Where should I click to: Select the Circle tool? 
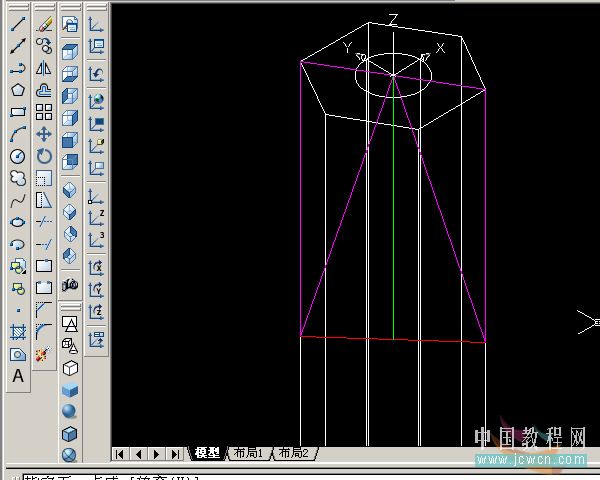click(x=18, y=156)
